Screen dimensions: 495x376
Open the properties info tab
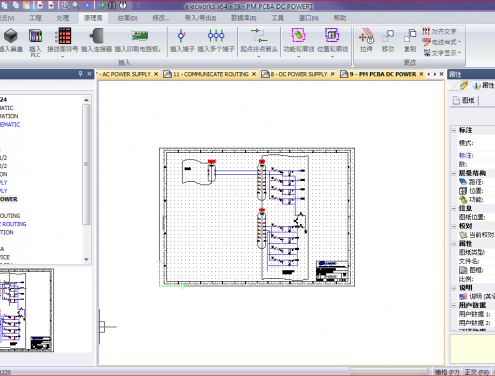[483, 85]
